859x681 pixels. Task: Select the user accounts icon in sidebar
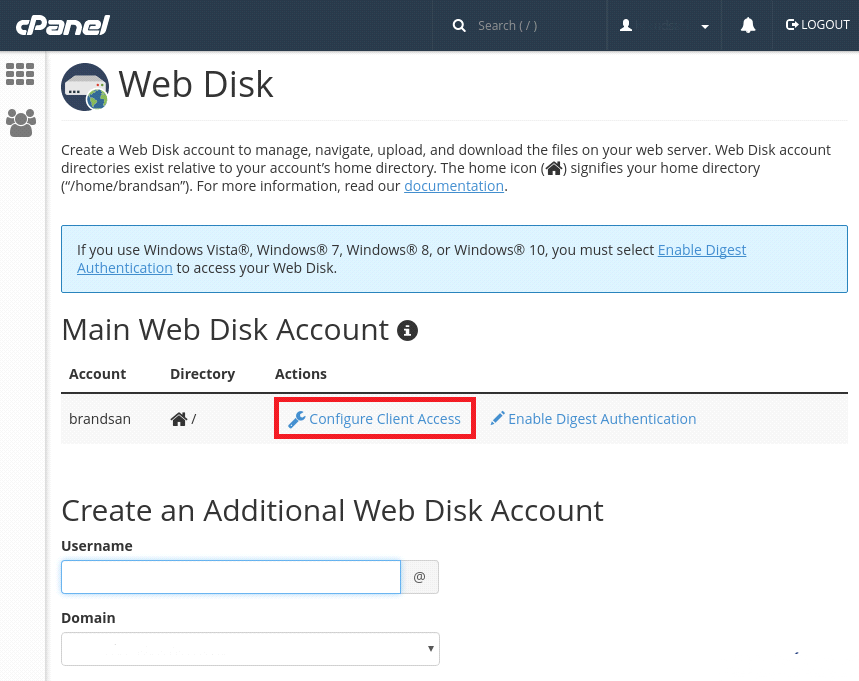pyautogui.click(x=20, y=122)
